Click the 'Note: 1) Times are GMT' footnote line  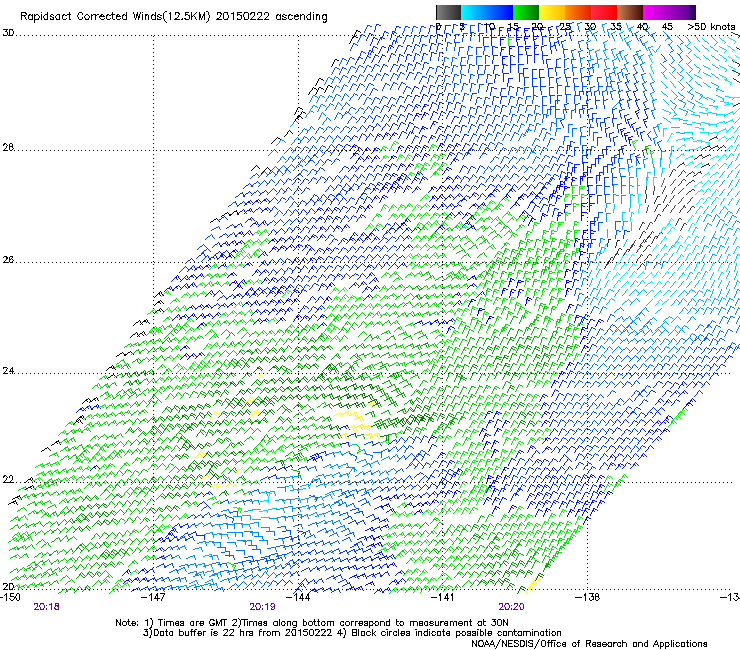312,623
